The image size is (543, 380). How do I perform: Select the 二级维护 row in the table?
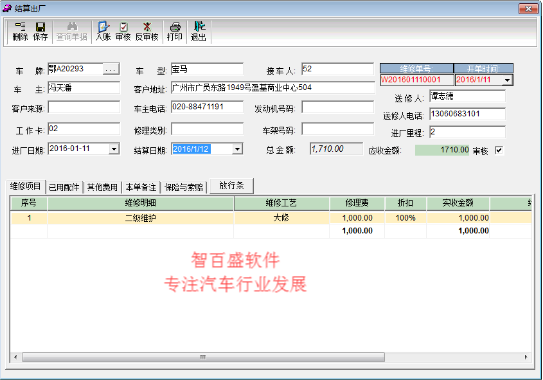pyautogui.click(x=270, y=218)
